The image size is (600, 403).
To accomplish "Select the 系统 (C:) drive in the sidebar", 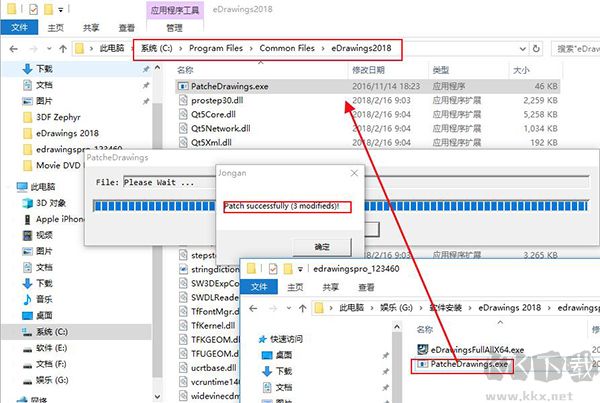I will [52, 331].
